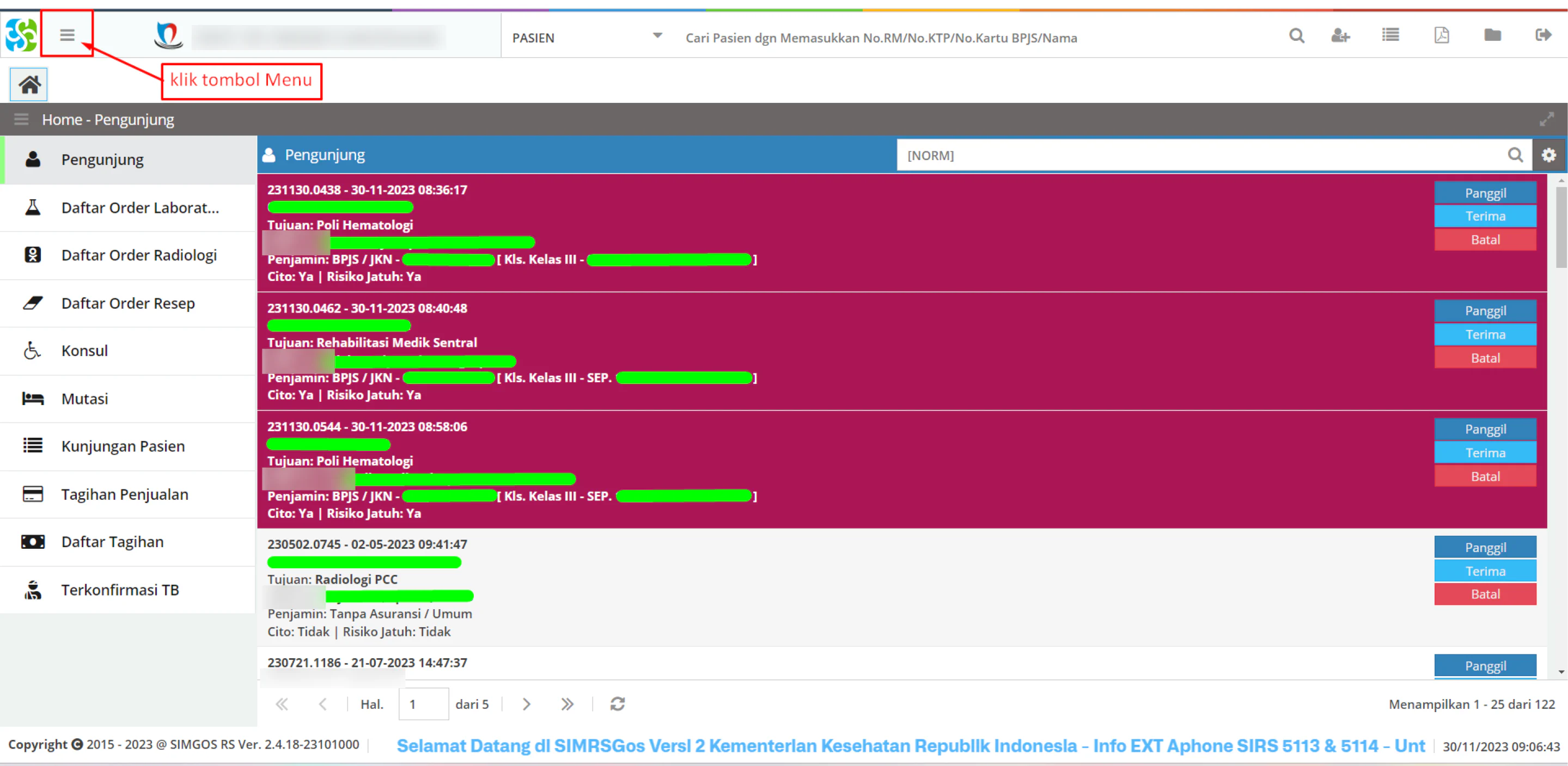Screen dimensions: 1568x766
Task: Expand the PASIEN search type dropdown
Action: point(657,36)
